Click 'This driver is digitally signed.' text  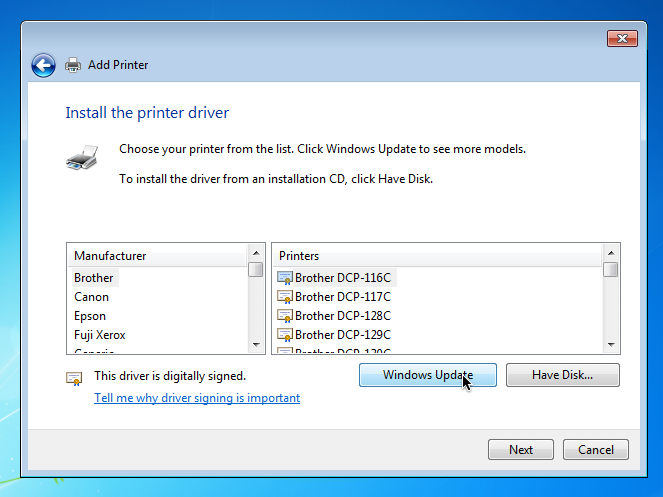[x=170, y=376]
